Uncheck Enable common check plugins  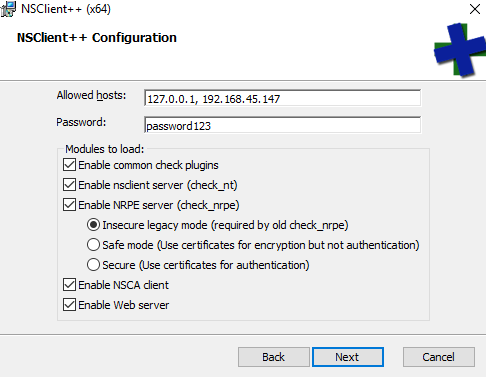pos(69,165)
